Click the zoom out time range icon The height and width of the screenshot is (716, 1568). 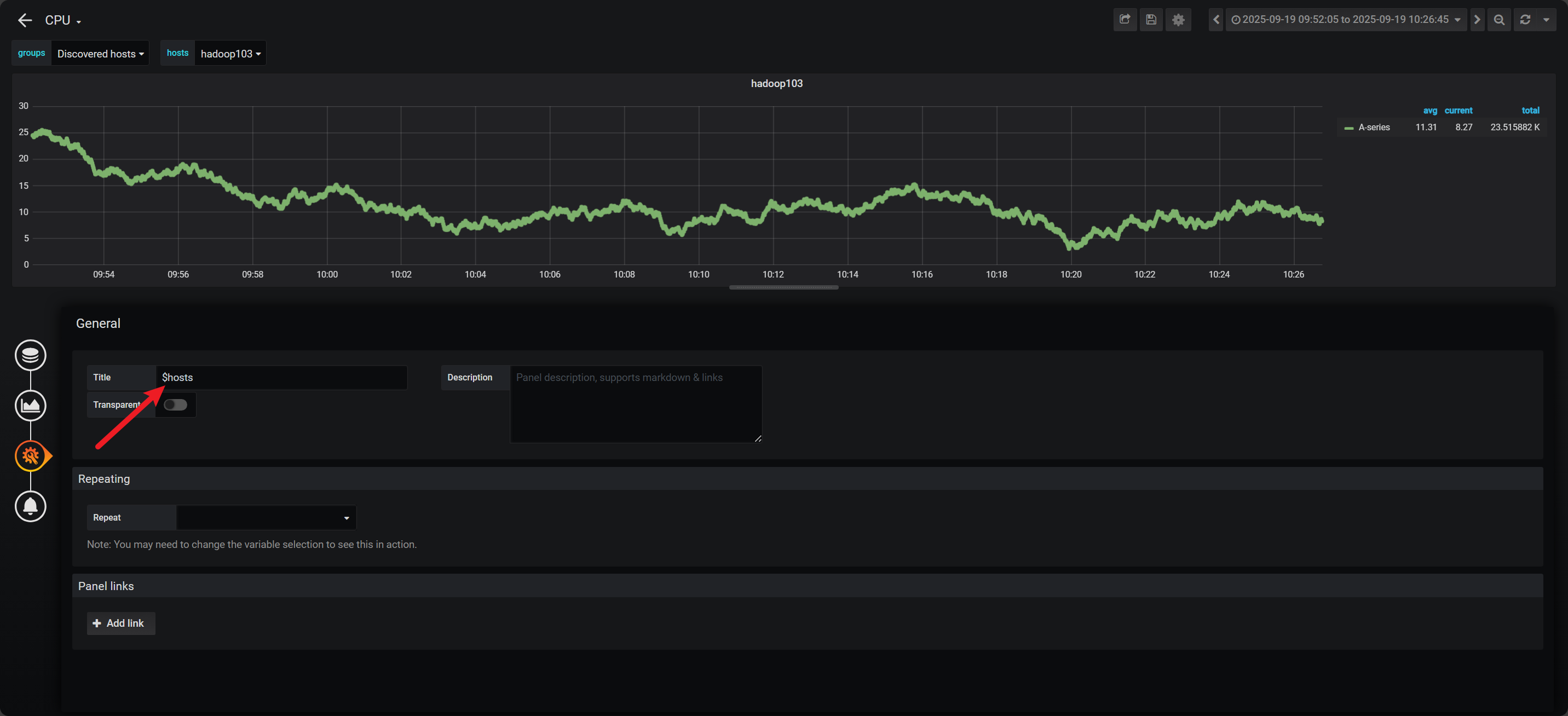(1499, 20)
